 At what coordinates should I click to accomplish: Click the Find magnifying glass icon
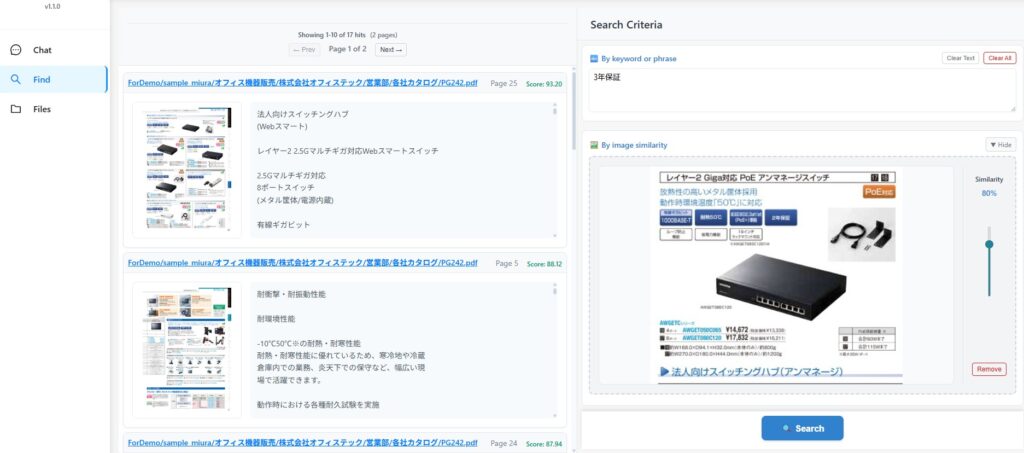16,79
